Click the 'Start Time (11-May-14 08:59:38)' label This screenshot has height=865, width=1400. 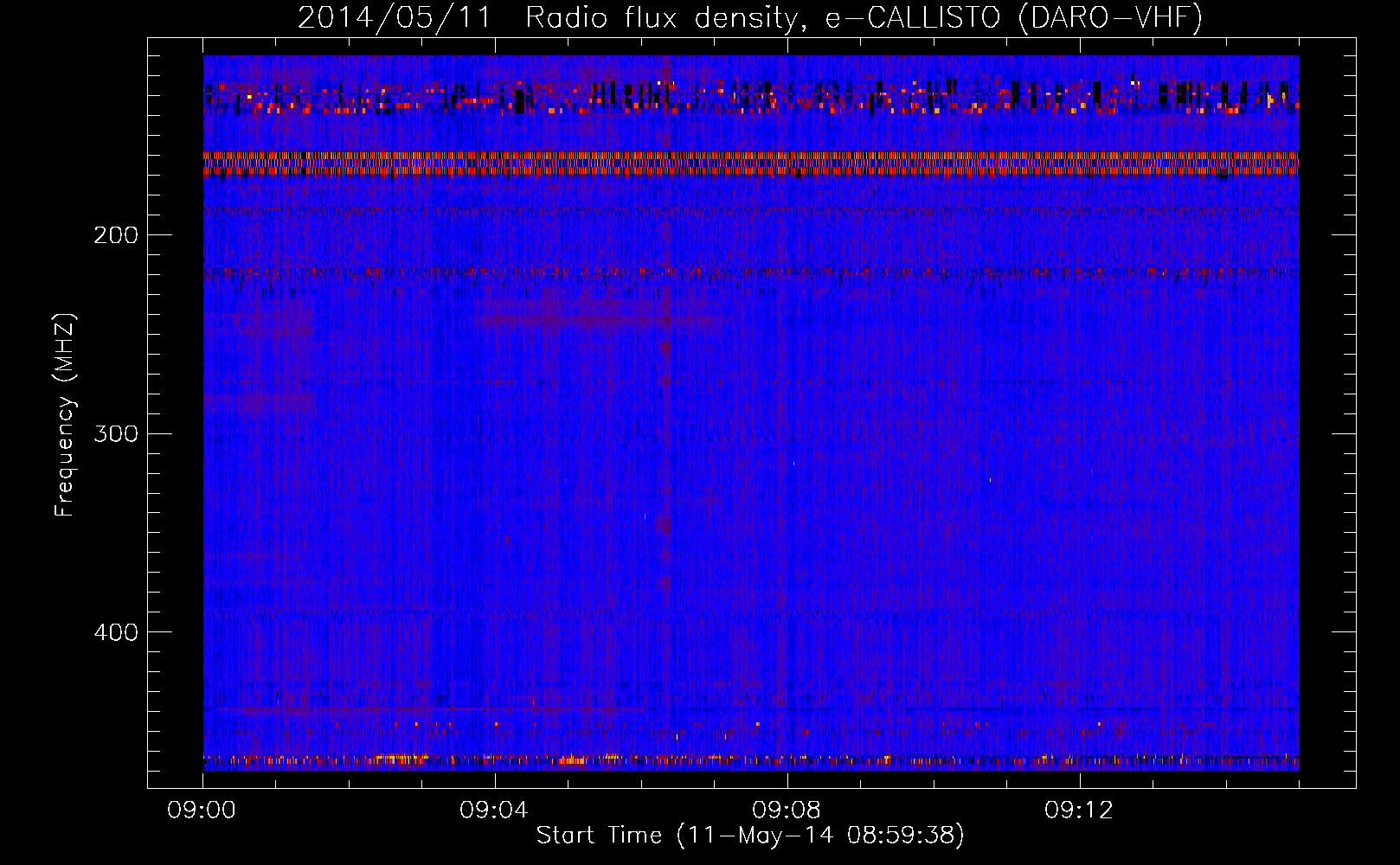pyautogui.click(x=750, y=836)
